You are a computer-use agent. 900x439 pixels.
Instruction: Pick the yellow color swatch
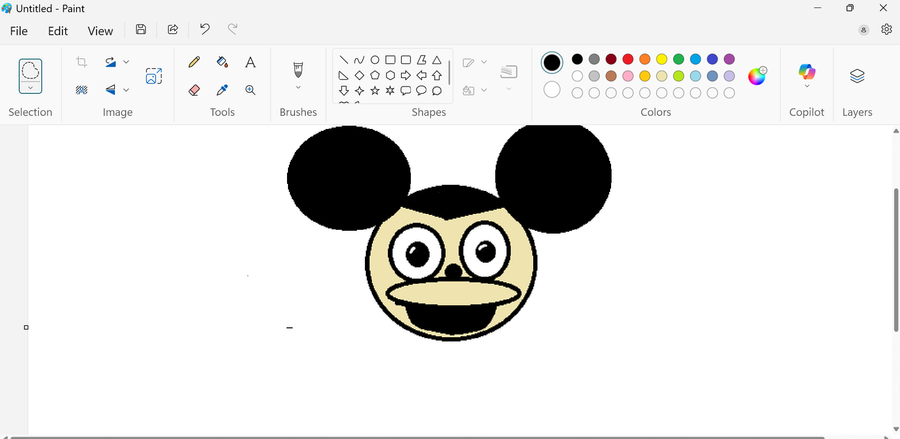pos(662,59)
